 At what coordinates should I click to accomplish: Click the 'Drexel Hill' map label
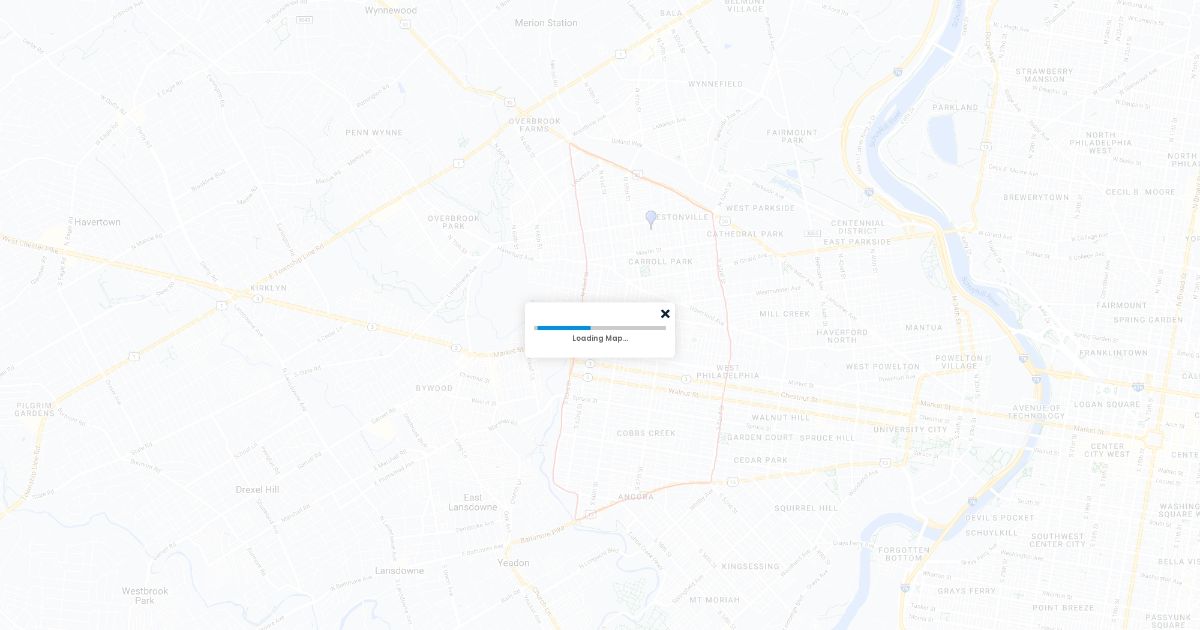(x=257, y=489)
